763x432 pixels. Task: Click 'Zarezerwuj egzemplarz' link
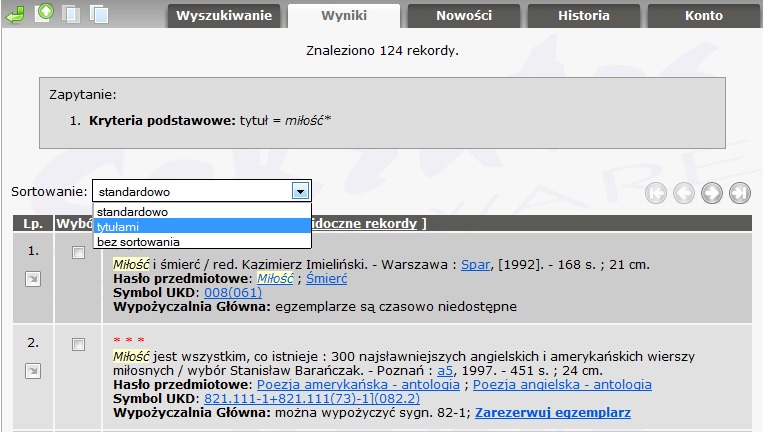[552, 412]
